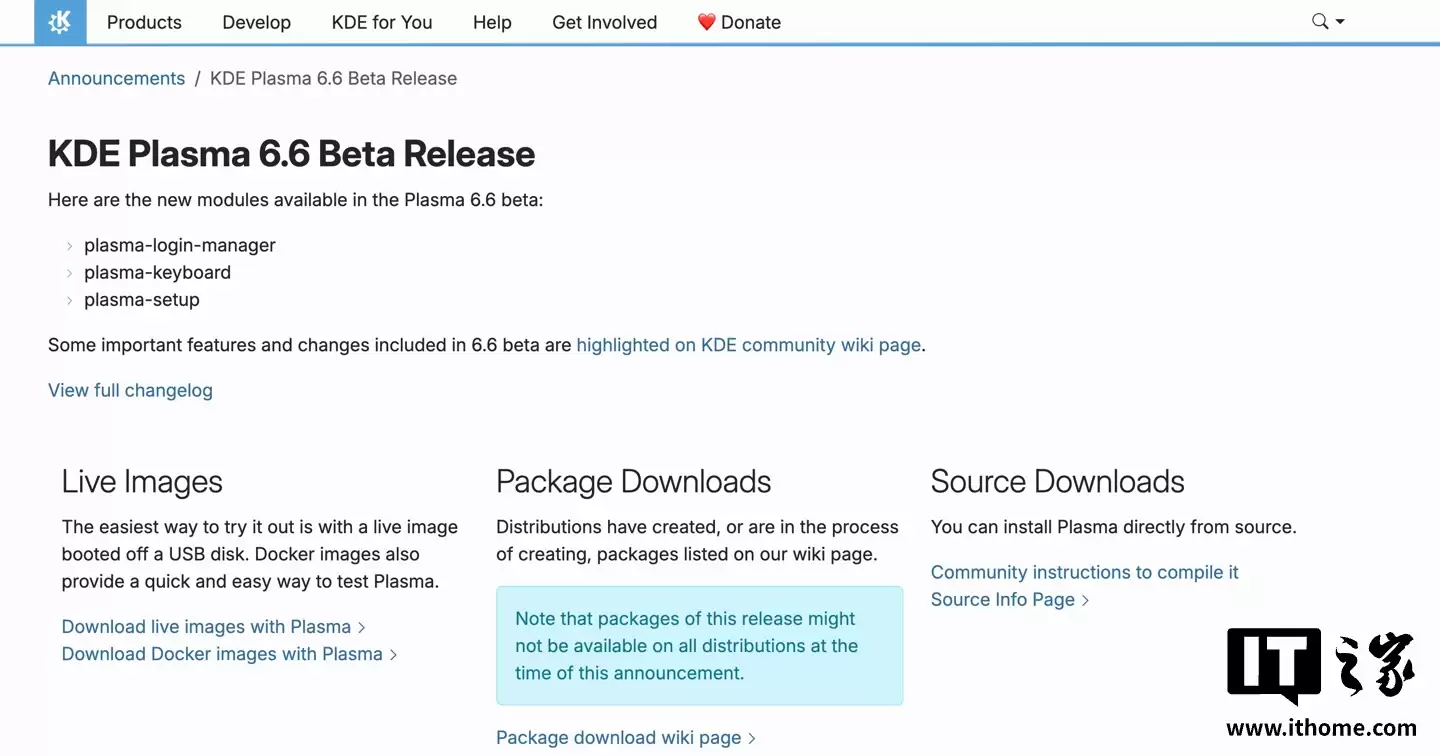This screenshot has width=1440, height=756.
Task: Follow the KDE community wiki page link
Action: (748, 344)
